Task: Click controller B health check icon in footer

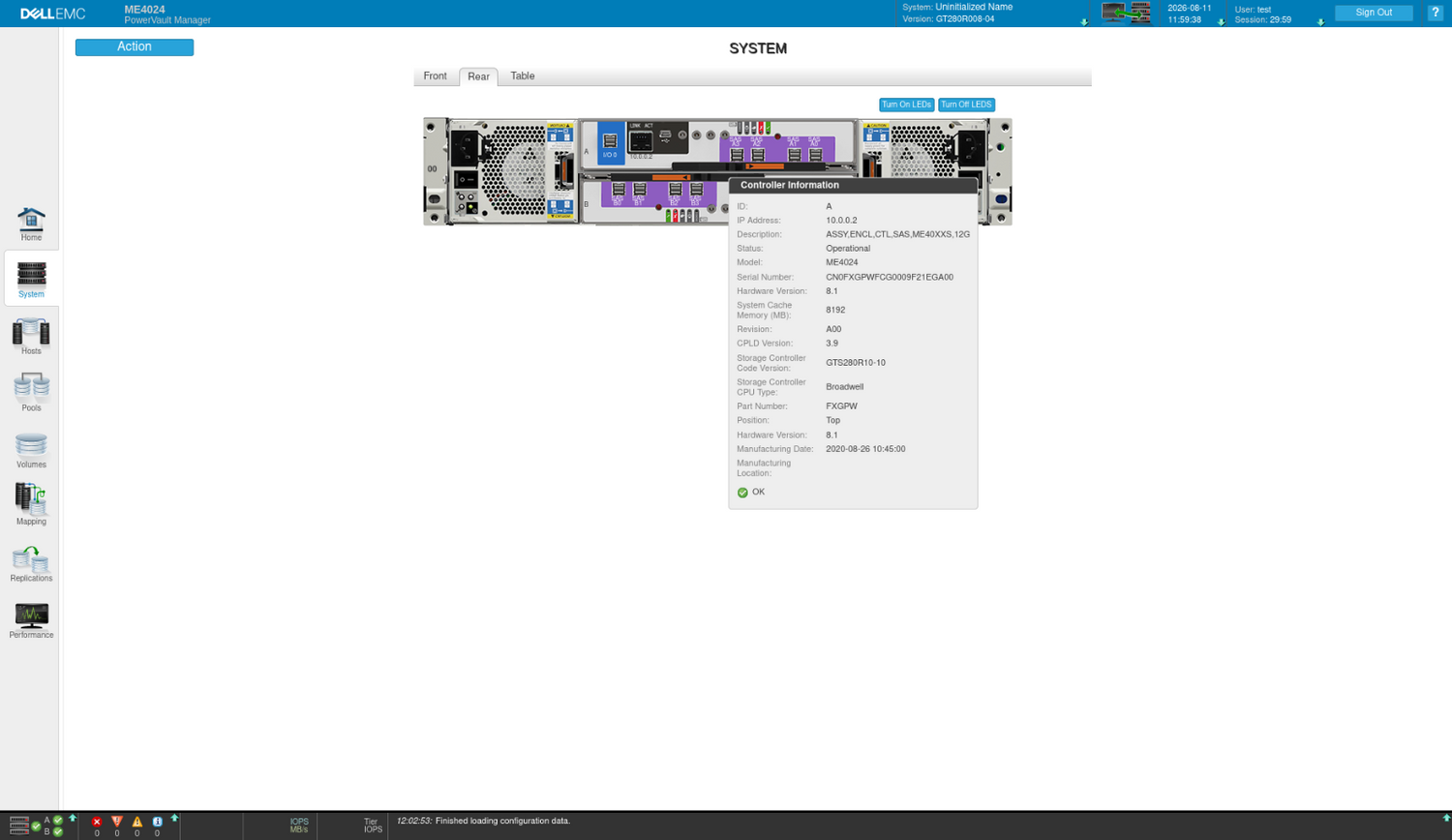Action: click(58, 831)
